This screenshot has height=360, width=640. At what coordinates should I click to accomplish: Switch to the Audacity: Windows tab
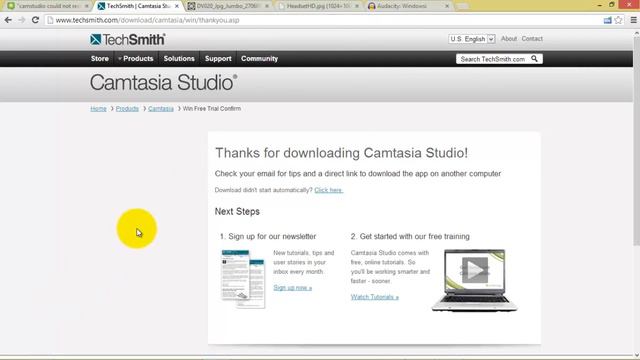click(x=408, y=6)
